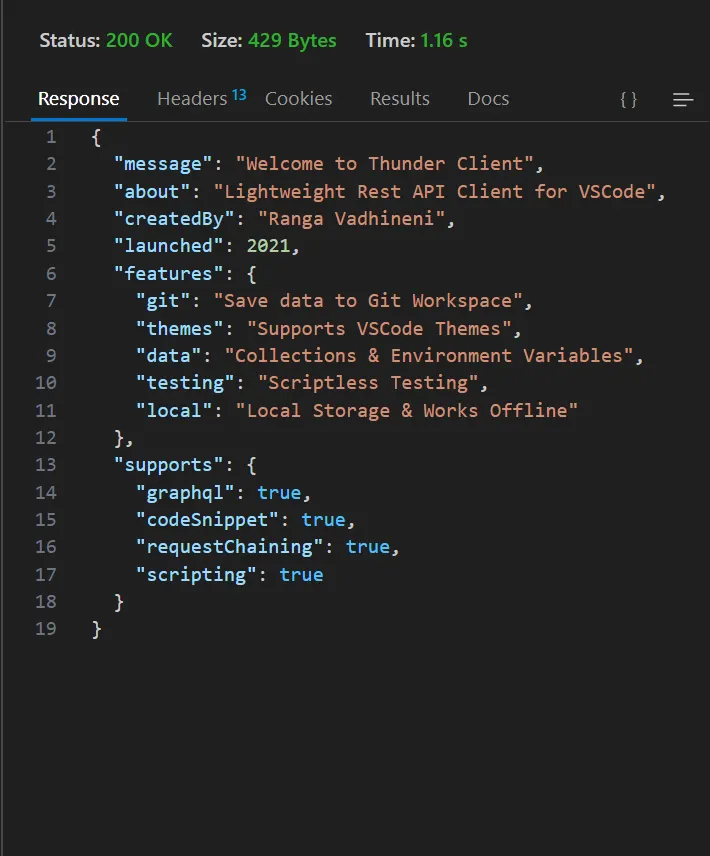Viewport: 710px width, 856px height.
Task: Switch to the Response tab
Action: point(79,99)
